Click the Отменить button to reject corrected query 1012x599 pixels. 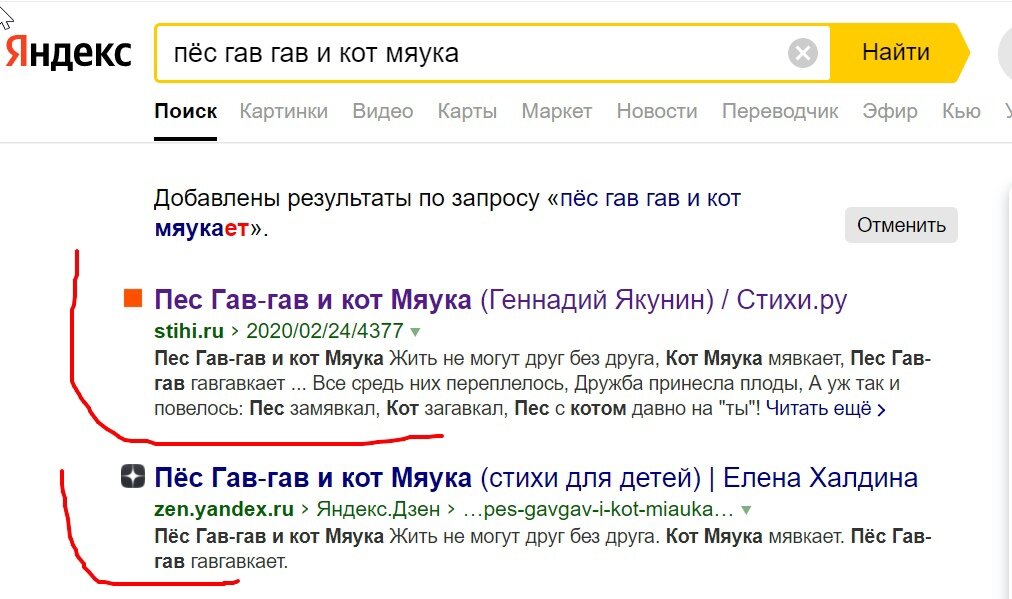click(899, 226)
